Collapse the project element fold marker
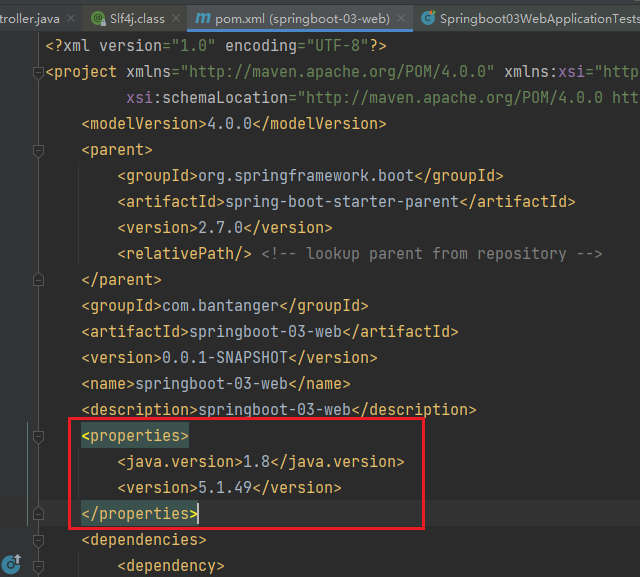 click(38, 71)
